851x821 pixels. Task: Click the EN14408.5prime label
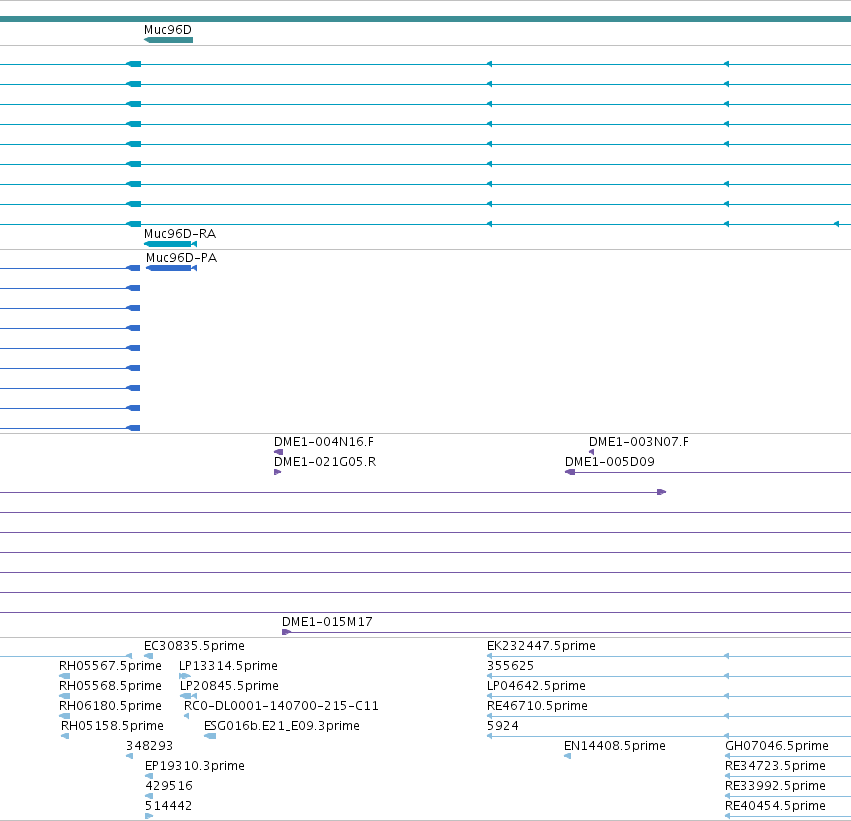click(x=615, y=746)
